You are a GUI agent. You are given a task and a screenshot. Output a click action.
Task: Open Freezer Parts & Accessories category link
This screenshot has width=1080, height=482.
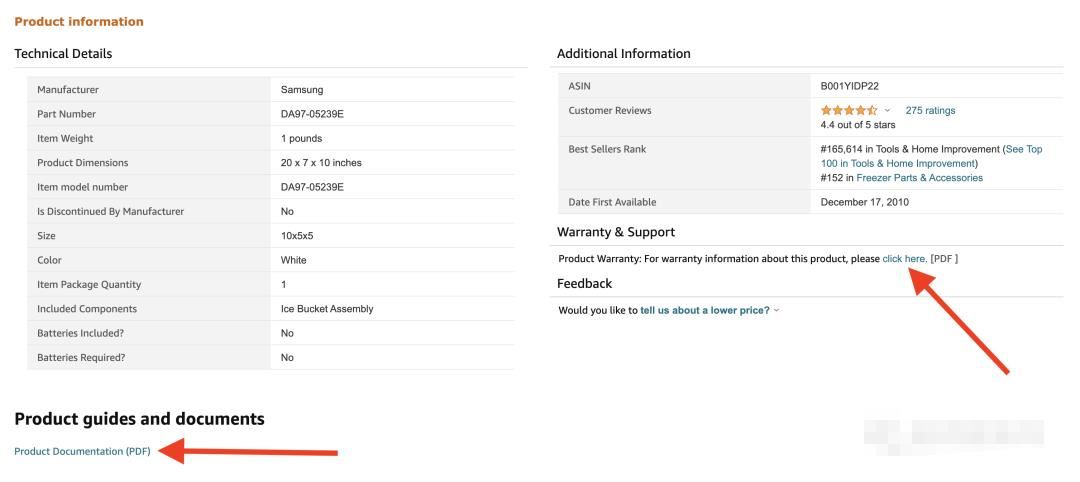(x=919, y=178)
